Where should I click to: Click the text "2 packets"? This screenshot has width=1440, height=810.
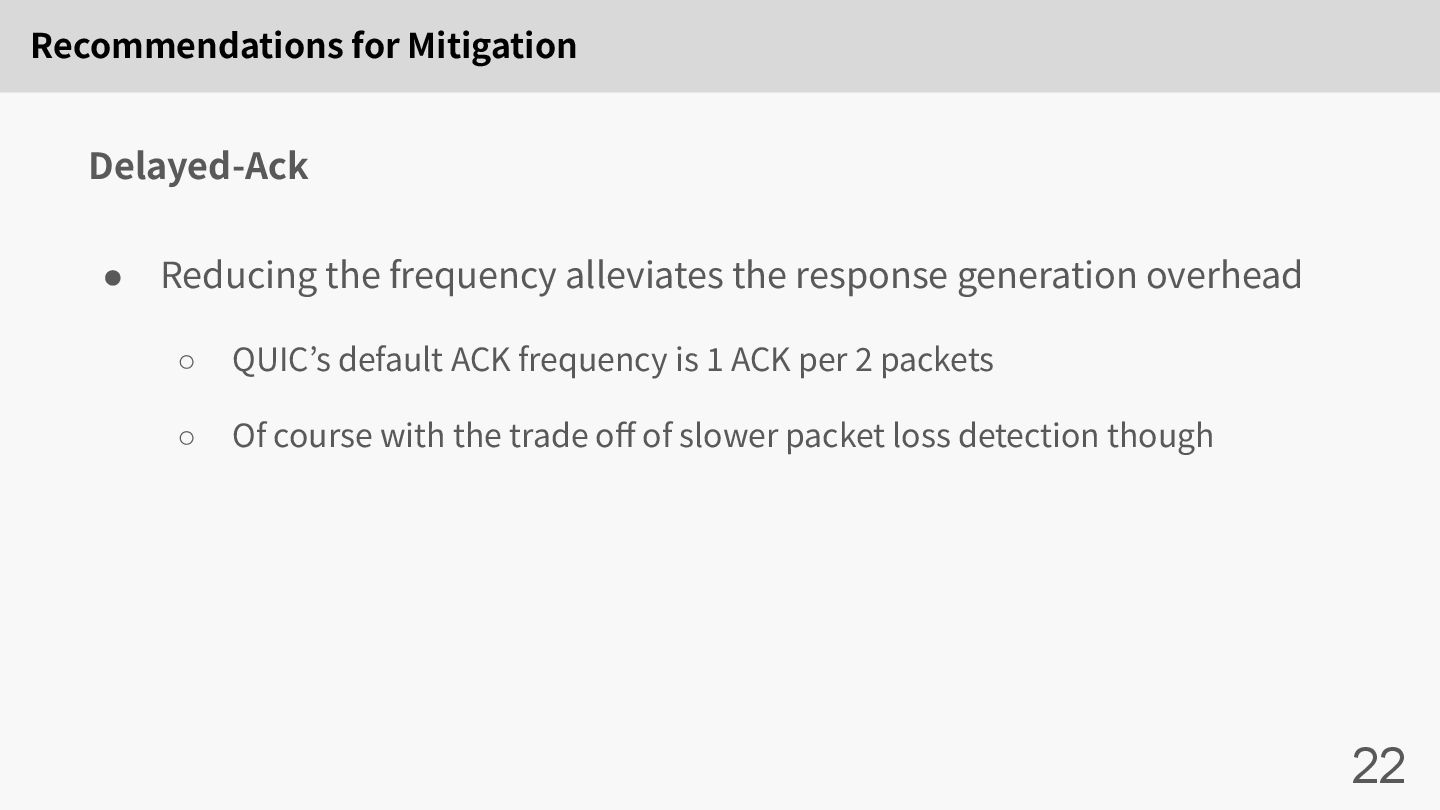click(x=924, y=360)
